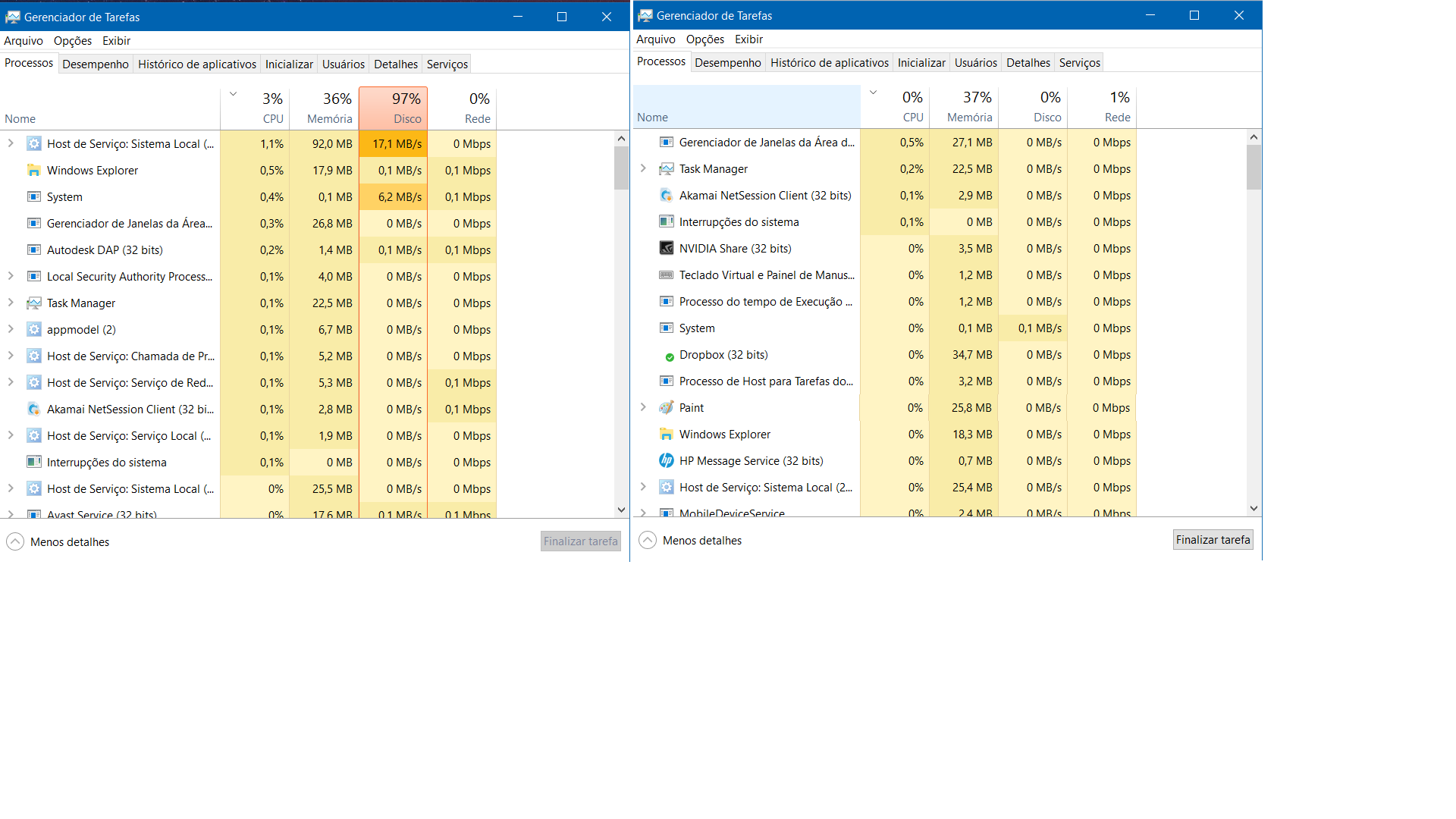Viewport: 1456px width, 819px height.
Task: Expand Task Manager row in left window
Action: (11, 302)
